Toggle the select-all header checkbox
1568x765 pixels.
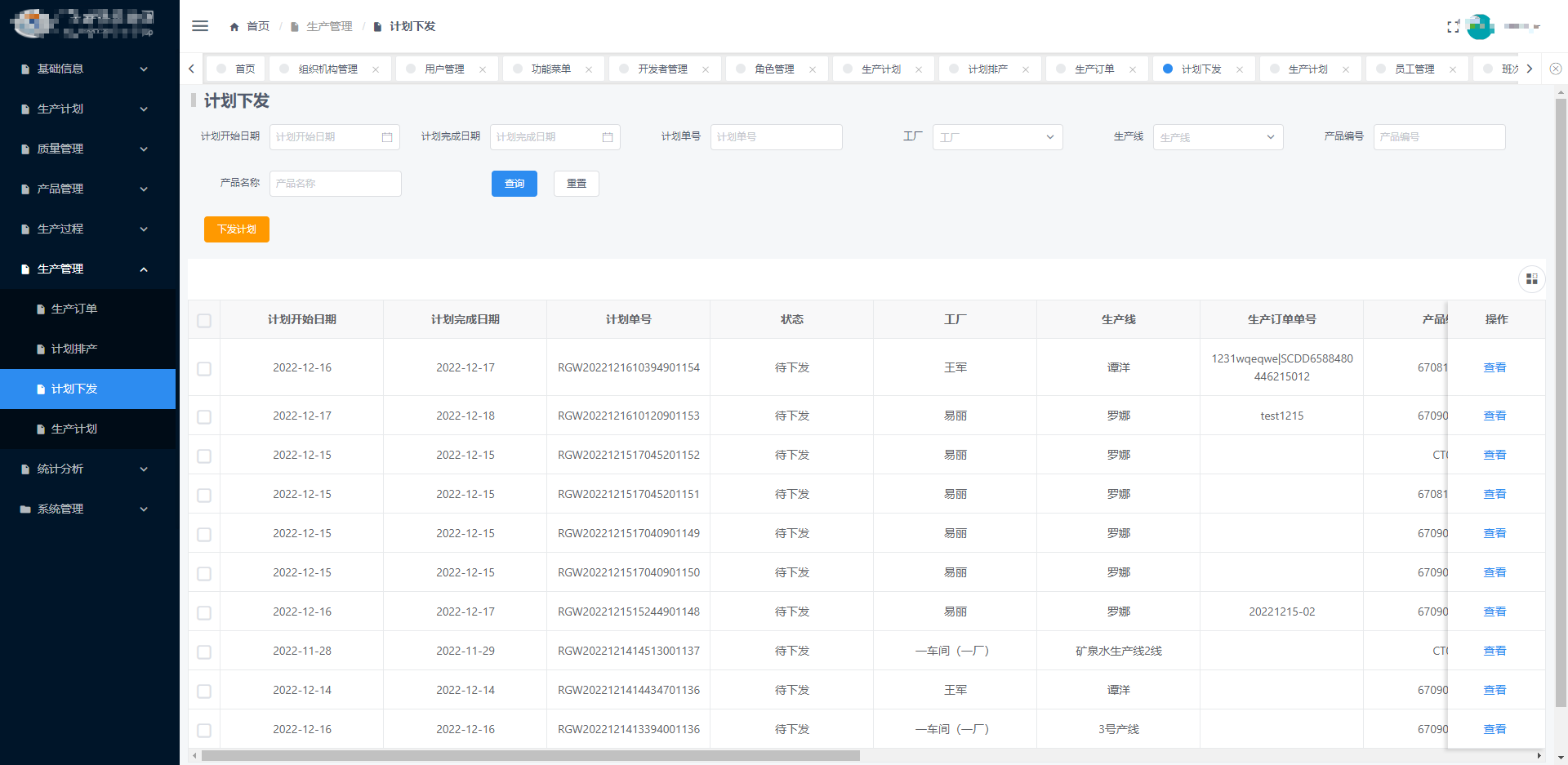[x=204, y=320]
